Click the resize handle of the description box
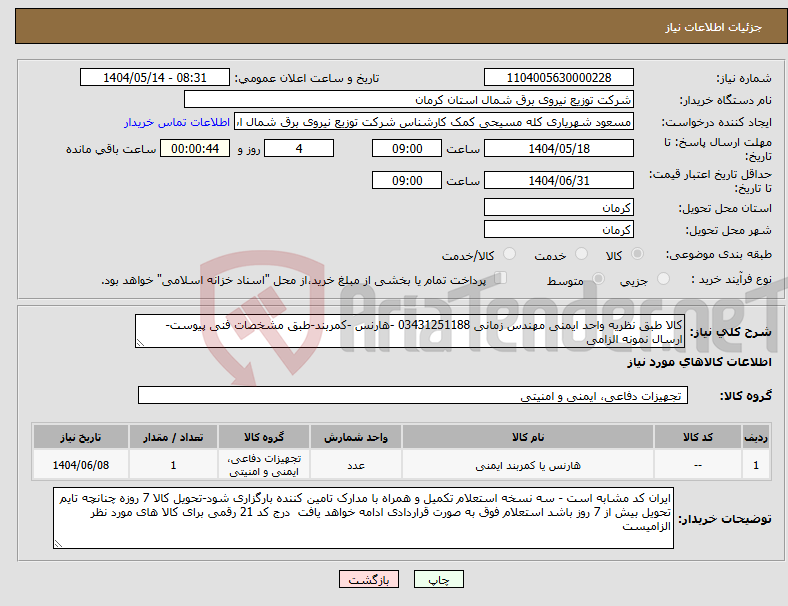 tap(140, 343)
